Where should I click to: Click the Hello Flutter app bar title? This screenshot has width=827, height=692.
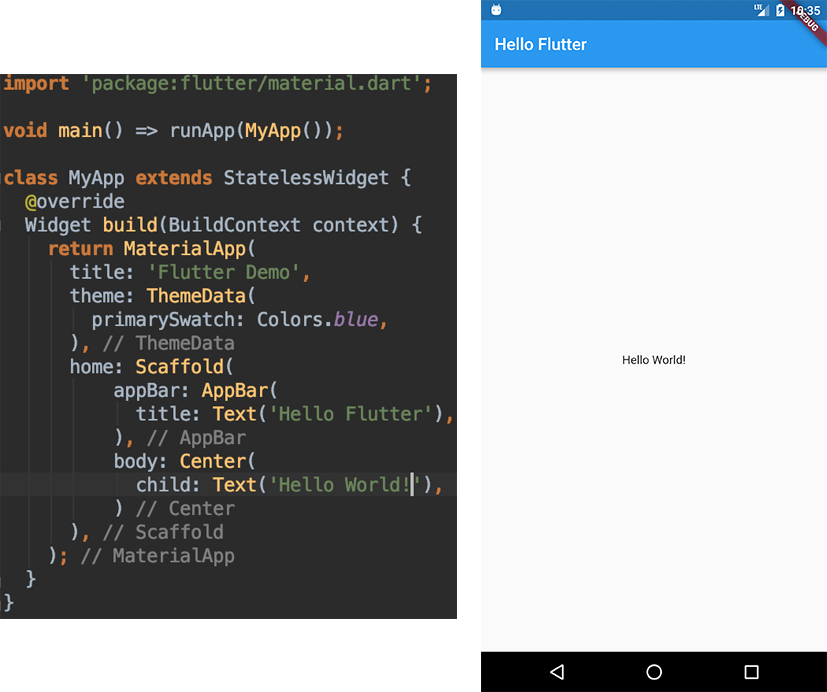(540, 44)
